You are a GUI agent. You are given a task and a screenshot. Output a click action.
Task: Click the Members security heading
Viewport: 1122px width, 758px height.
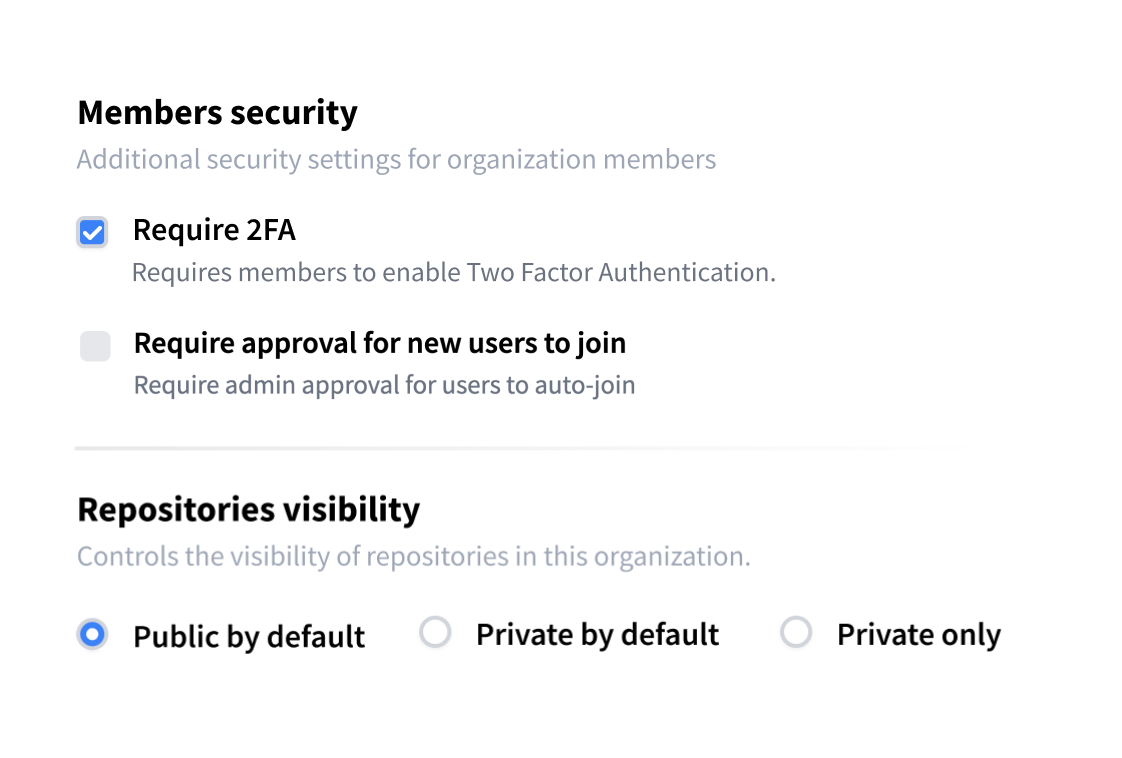pos(217,113)
